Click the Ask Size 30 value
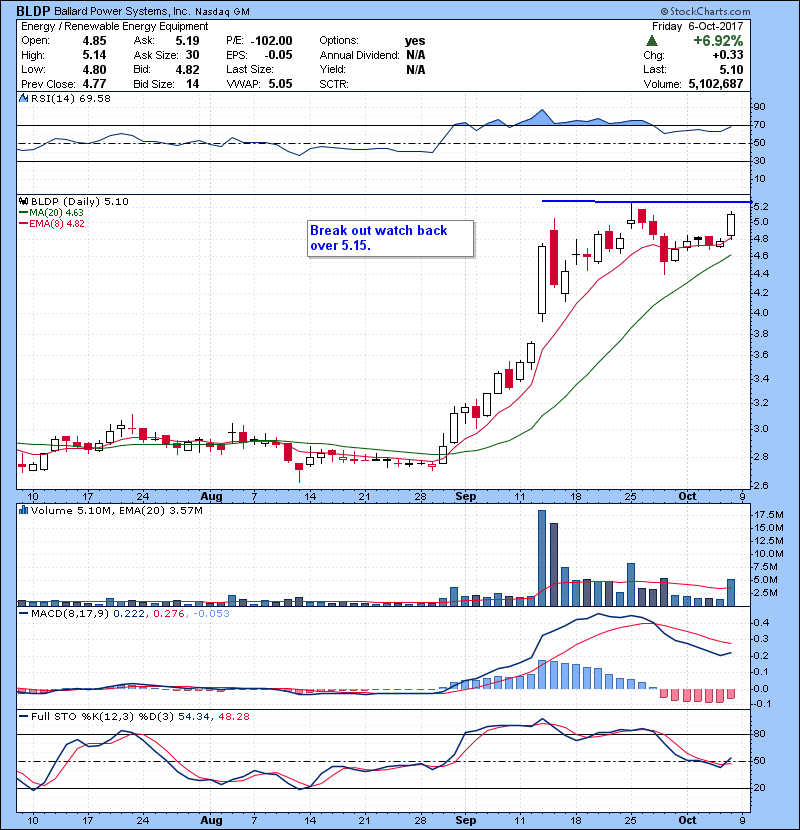 coord(192,55)
